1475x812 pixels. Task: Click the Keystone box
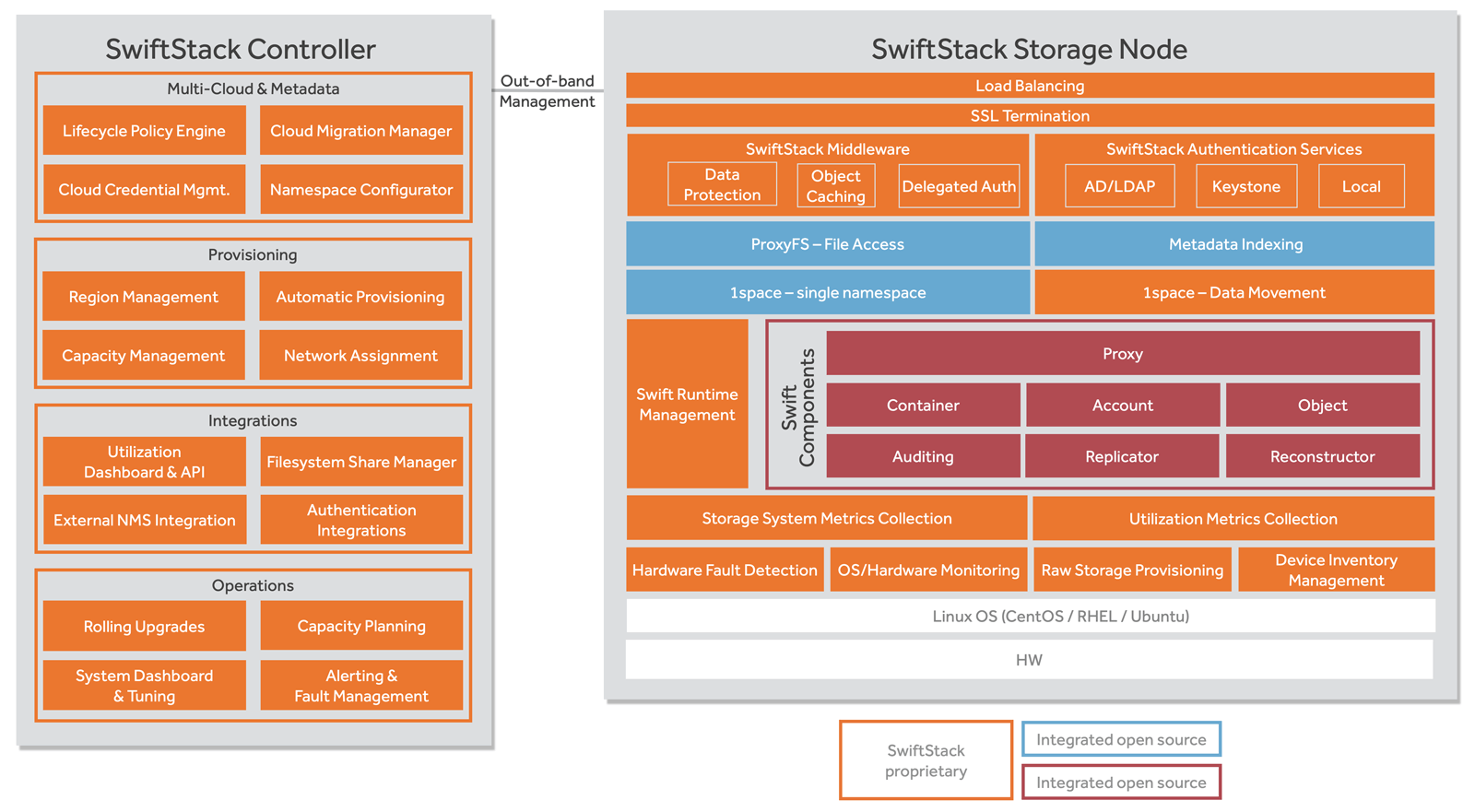click(1246, 186)
